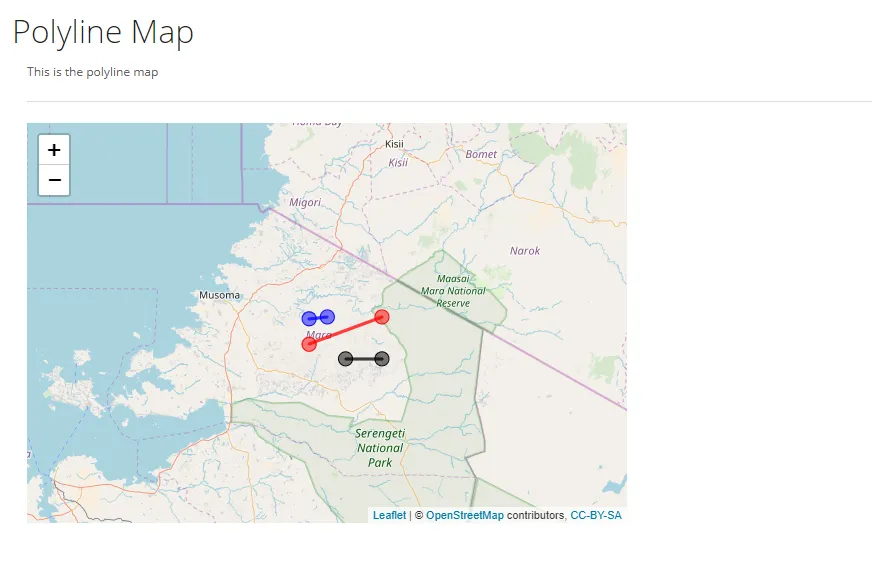The width and height of the screenshot is (872, 584).
Task: Click the upper-right red circle marker
Action: [382, 317]
